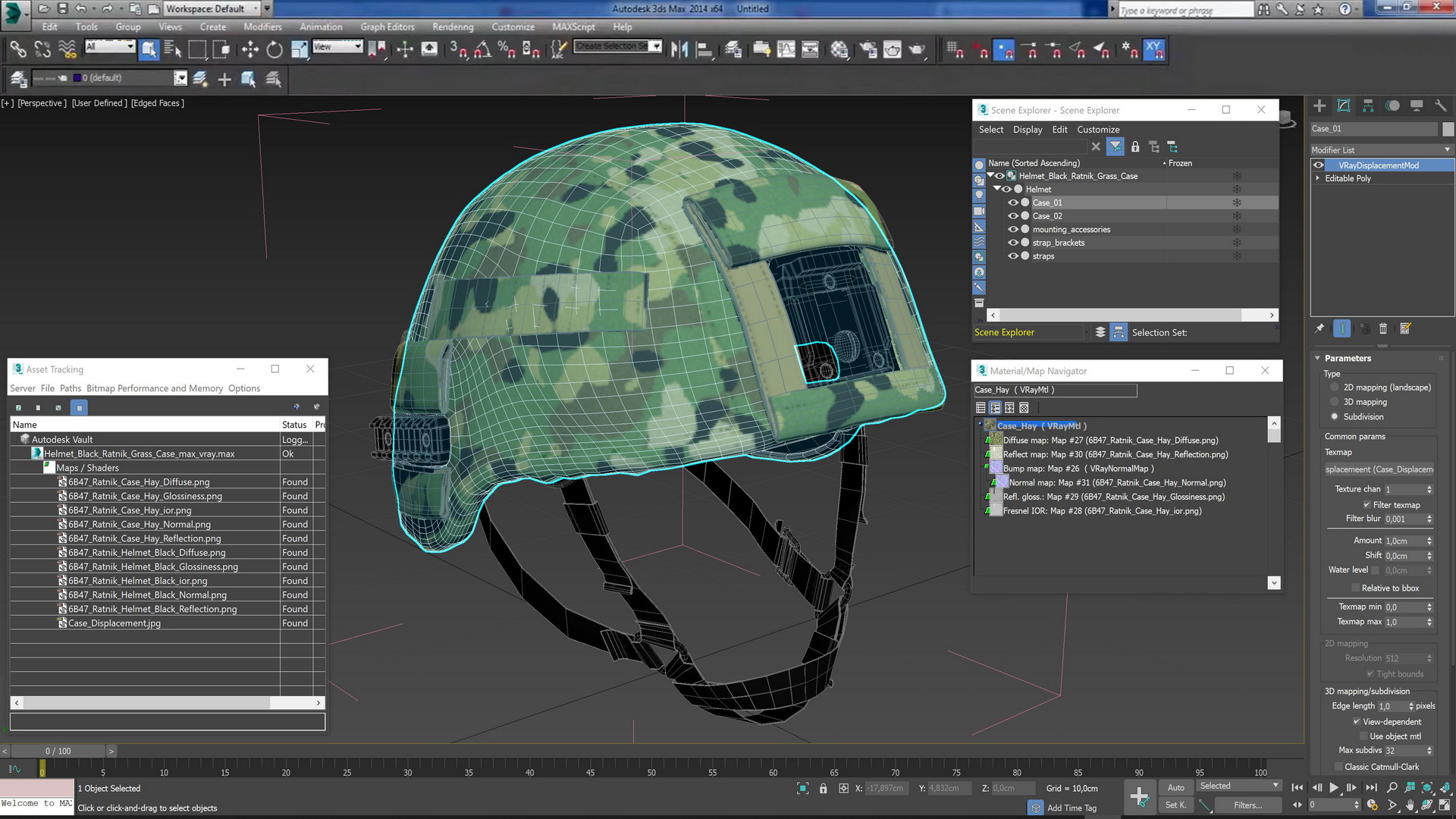The height and width of the screenshot is (819, 1456).
Task: Open Render Setup teapot icon
Action: [868, 50]
